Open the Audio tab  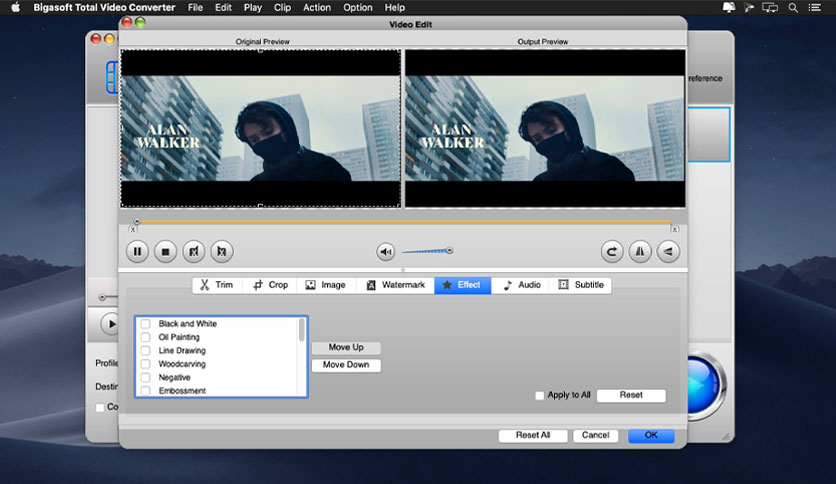(x=522, y=285)
